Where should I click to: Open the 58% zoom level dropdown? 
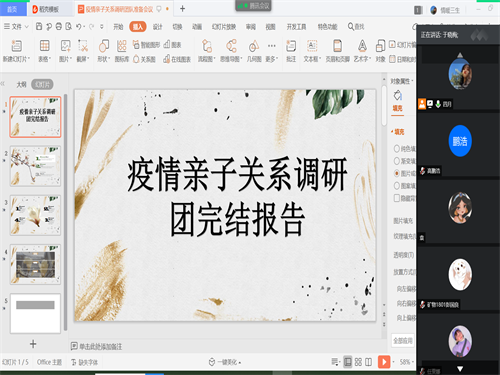[406, 362]
